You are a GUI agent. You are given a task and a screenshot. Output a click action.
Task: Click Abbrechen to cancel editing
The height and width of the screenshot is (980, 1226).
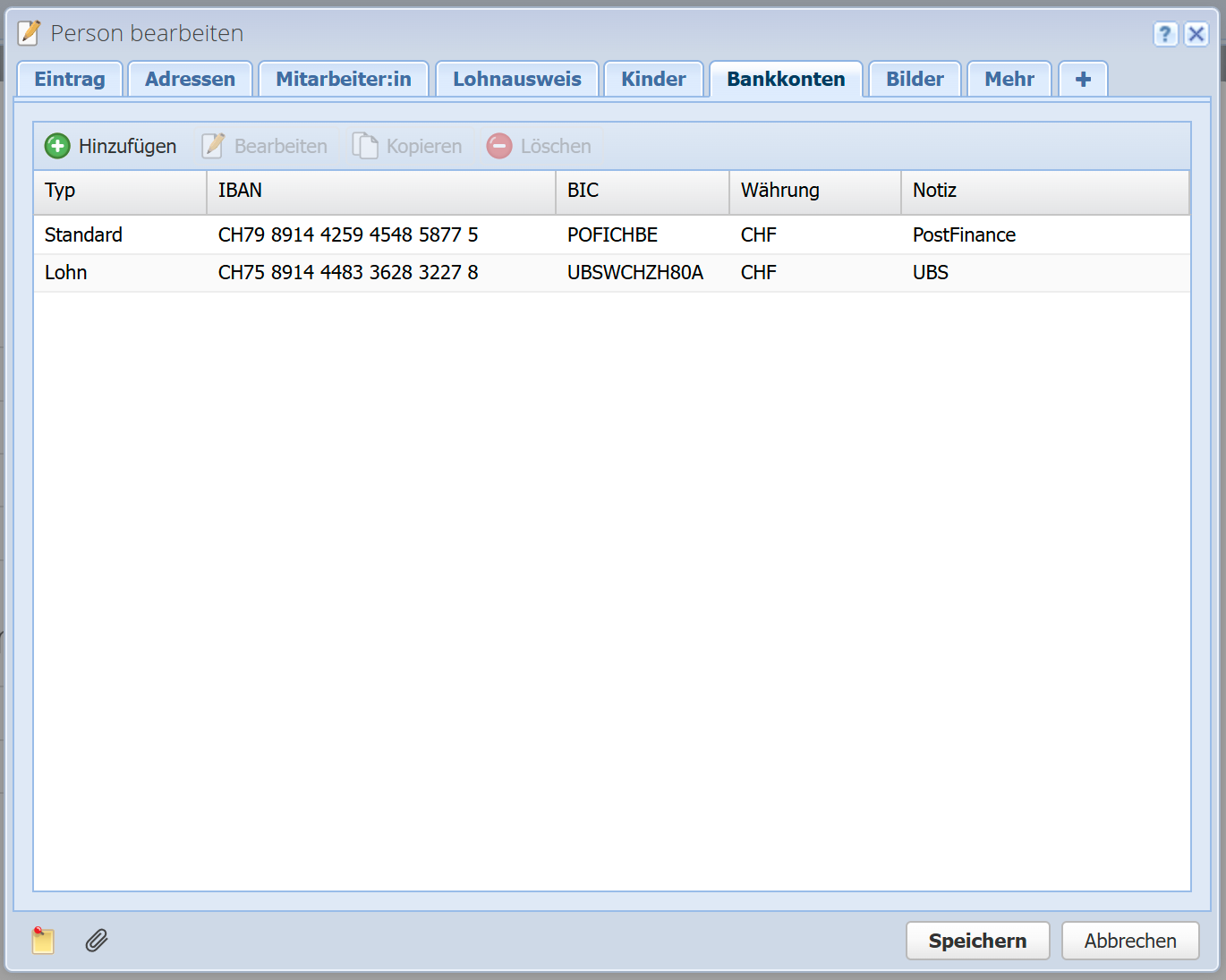tap(1130, 941)
